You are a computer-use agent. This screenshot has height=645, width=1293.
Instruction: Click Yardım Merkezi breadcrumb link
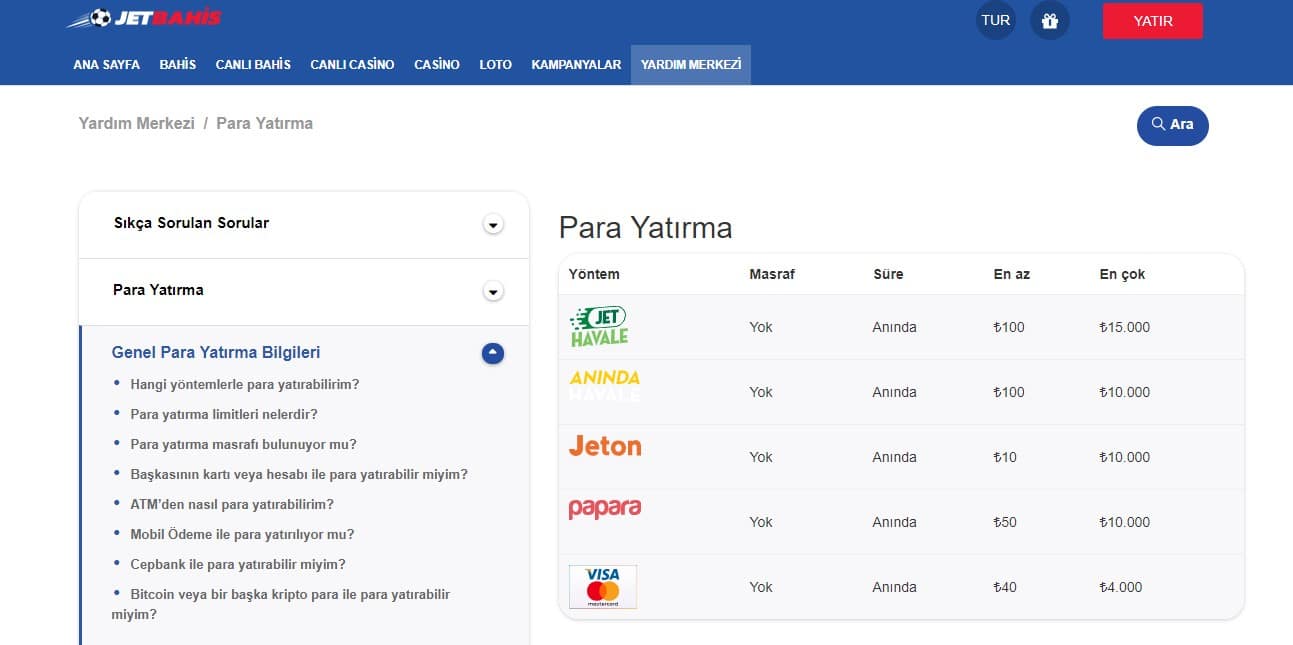click(136, 123)
